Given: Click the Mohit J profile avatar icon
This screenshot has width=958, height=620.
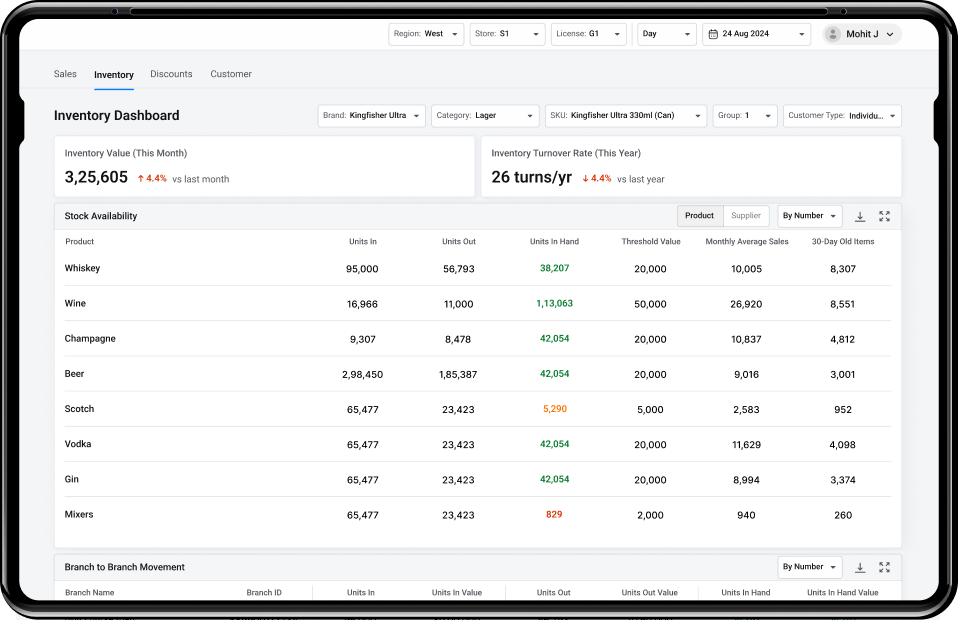Looking at the screenshot, I should pos(833,33).
